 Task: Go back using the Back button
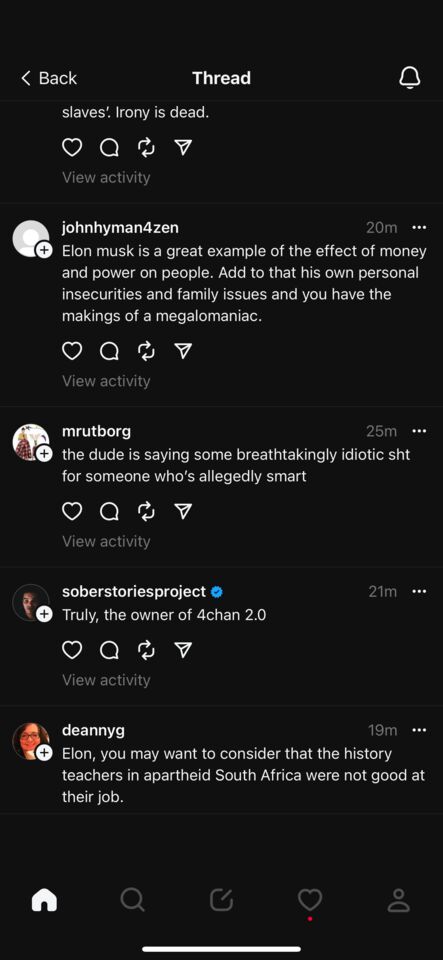pos(49,78)
